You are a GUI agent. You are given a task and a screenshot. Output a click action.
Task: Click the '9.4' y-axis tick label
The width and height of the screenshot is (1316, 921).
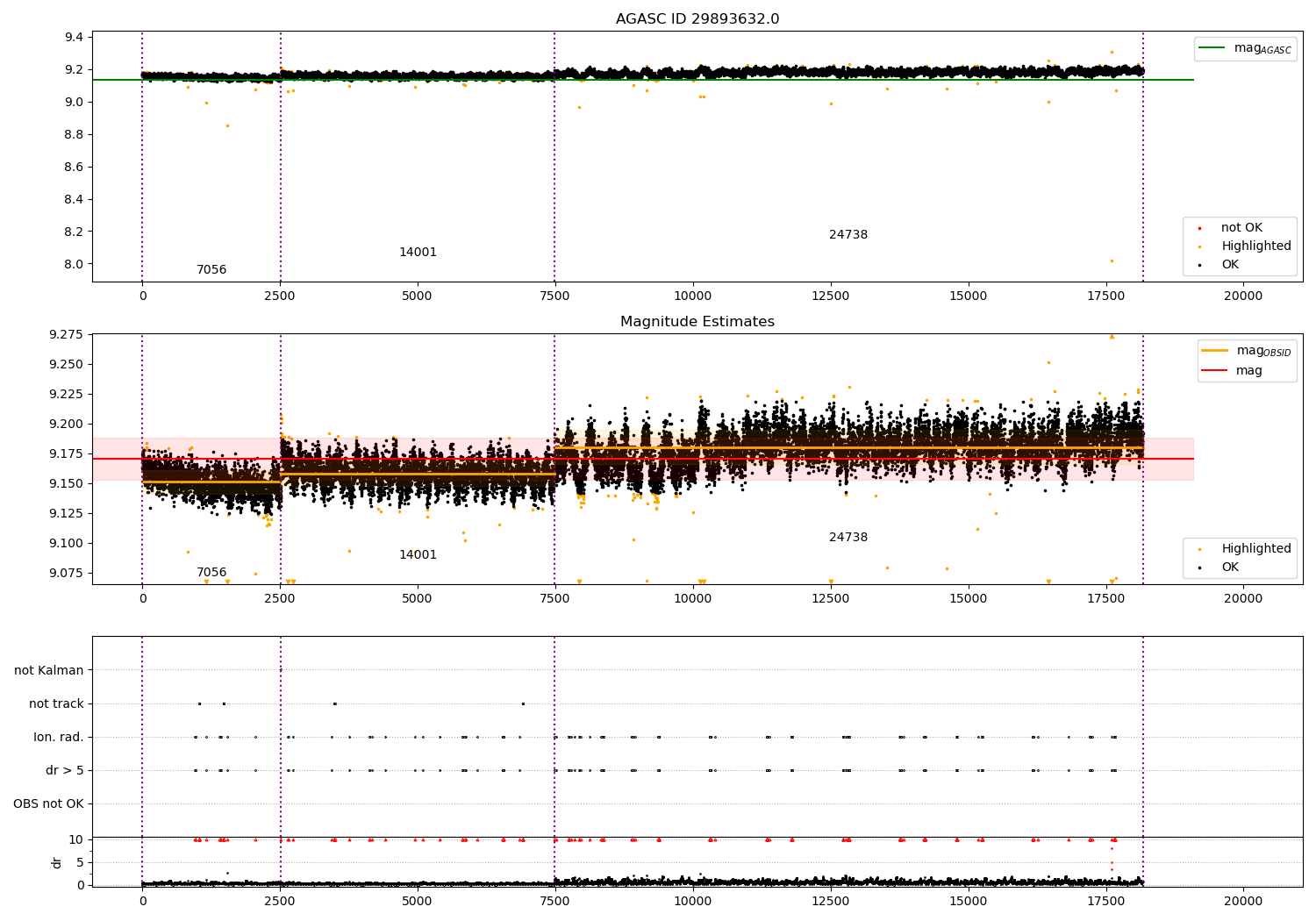[x=74, y=38]
